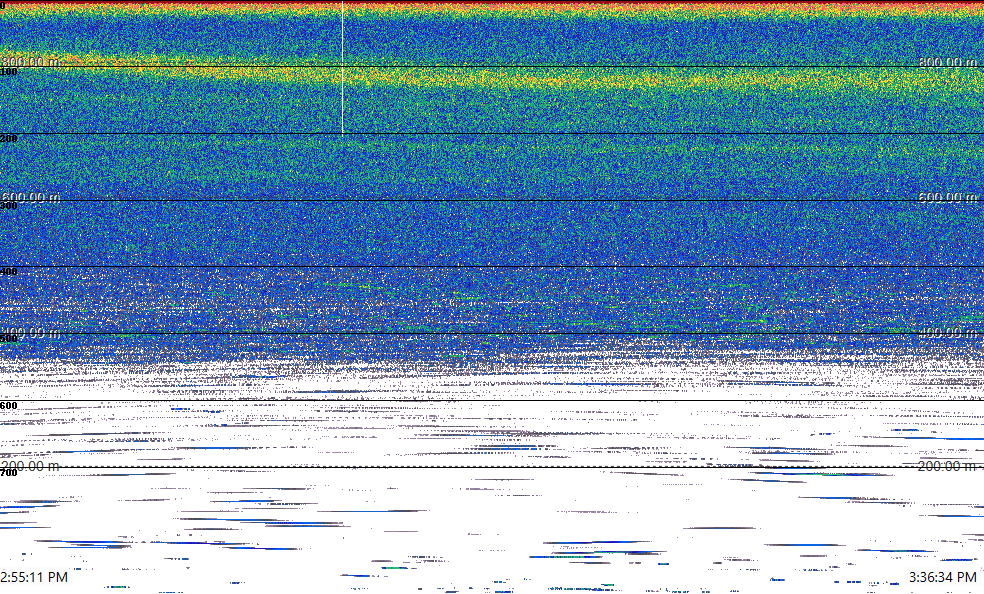Click the 100 depth grid label

click(x=9, y=72)
